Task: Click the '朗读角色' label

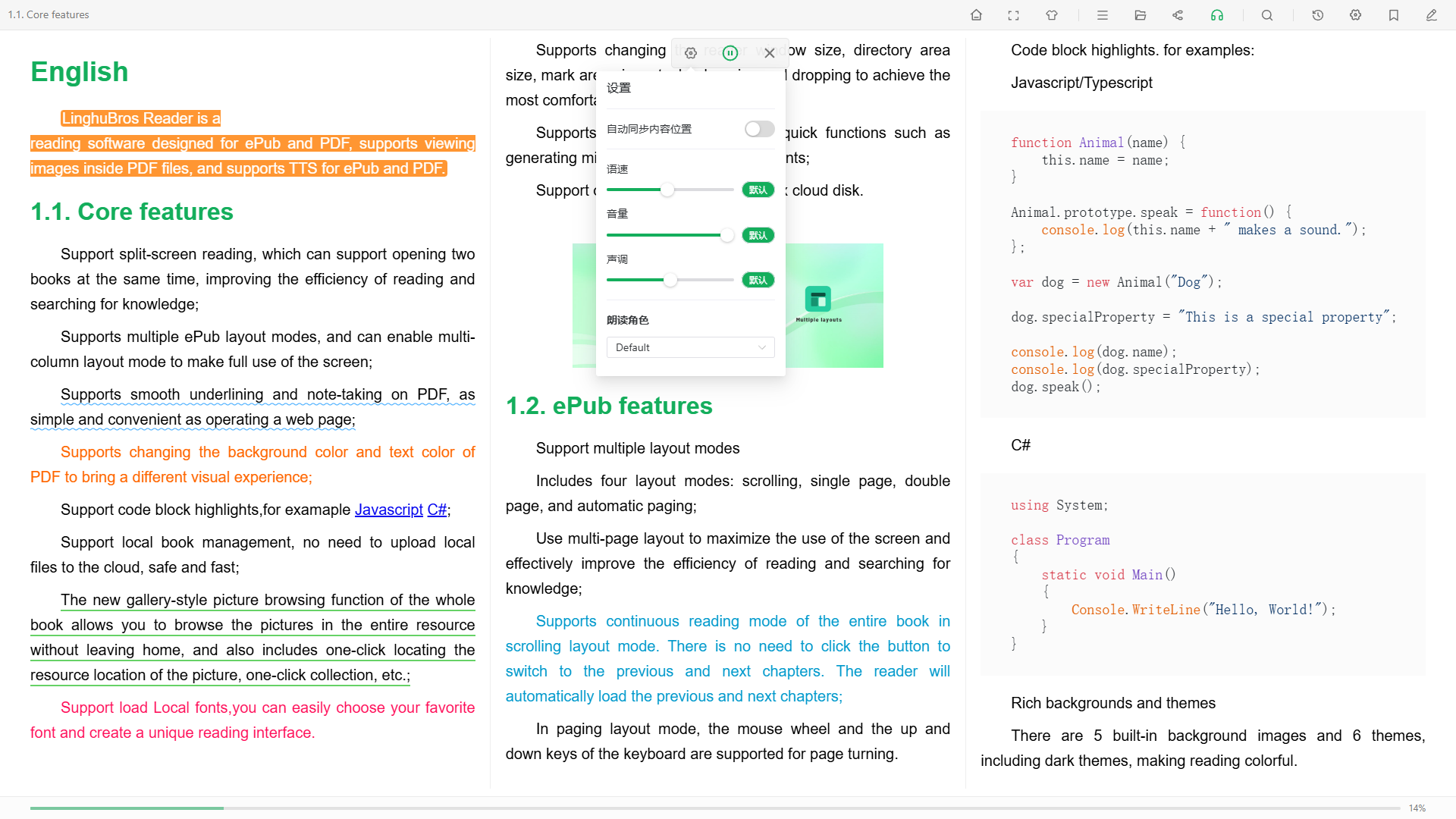Action: point(628,320)
